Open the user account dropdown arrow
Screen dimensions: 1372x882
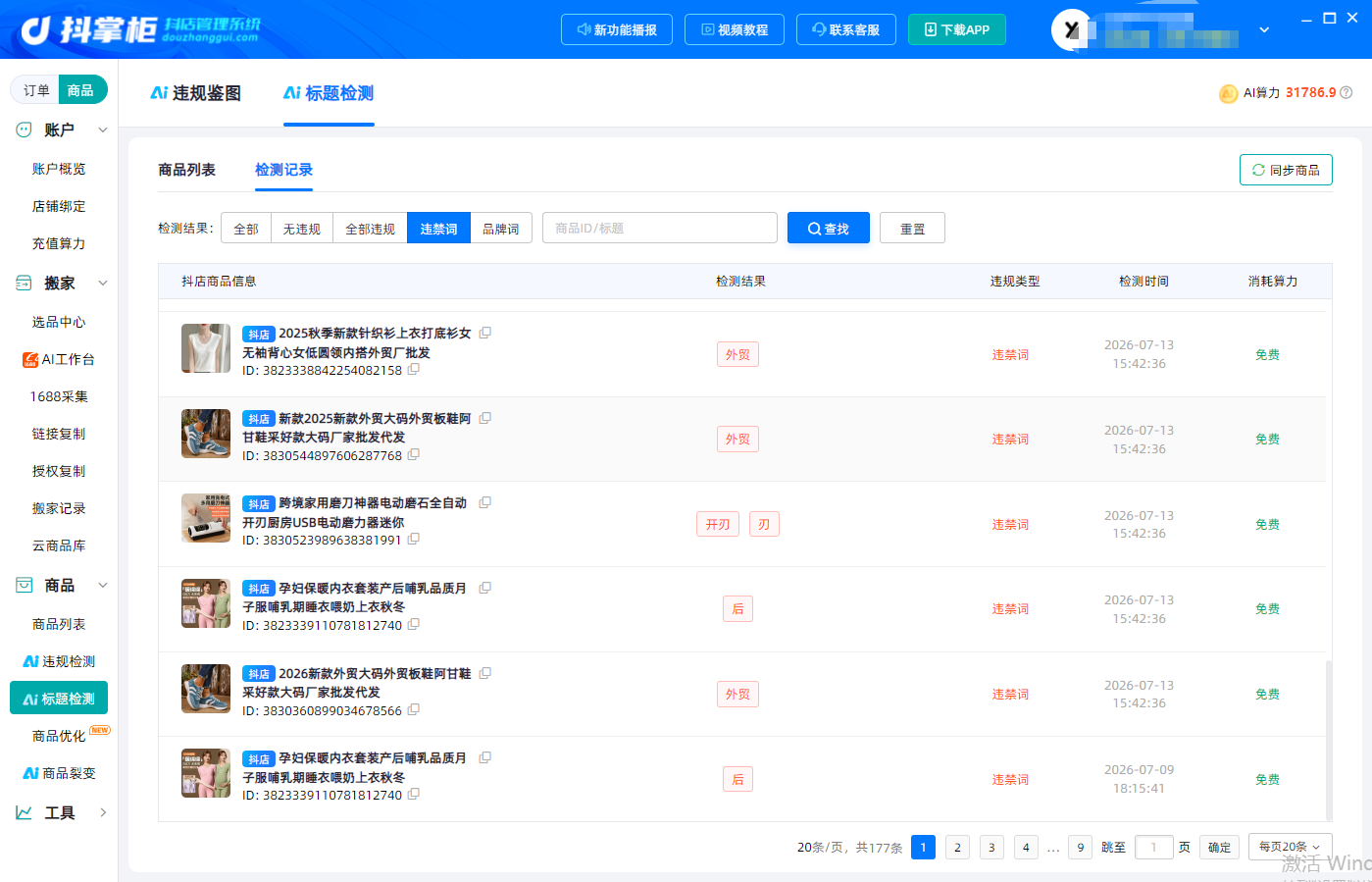[1264, 29]
